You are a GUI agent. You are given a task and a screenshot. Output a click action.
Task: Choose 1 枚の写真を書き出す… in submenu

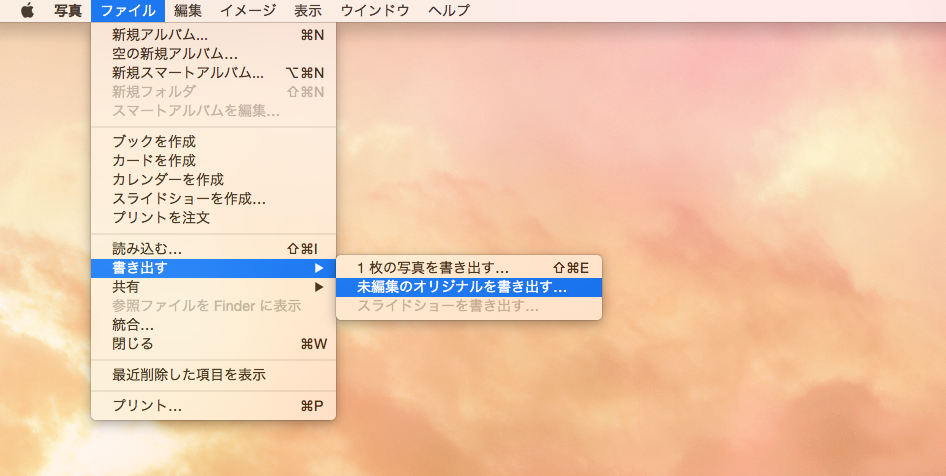coord(469,268)
